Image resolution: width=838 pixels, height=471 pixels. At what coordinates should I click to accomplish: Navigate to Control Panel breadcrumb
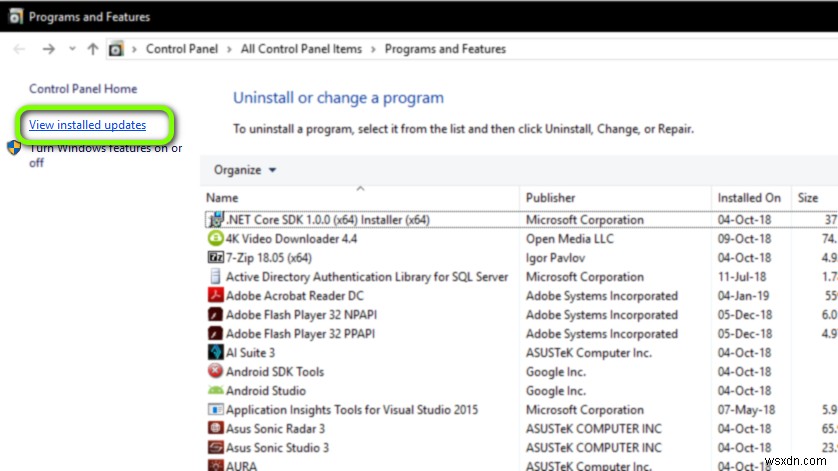(x=182, y=49)
